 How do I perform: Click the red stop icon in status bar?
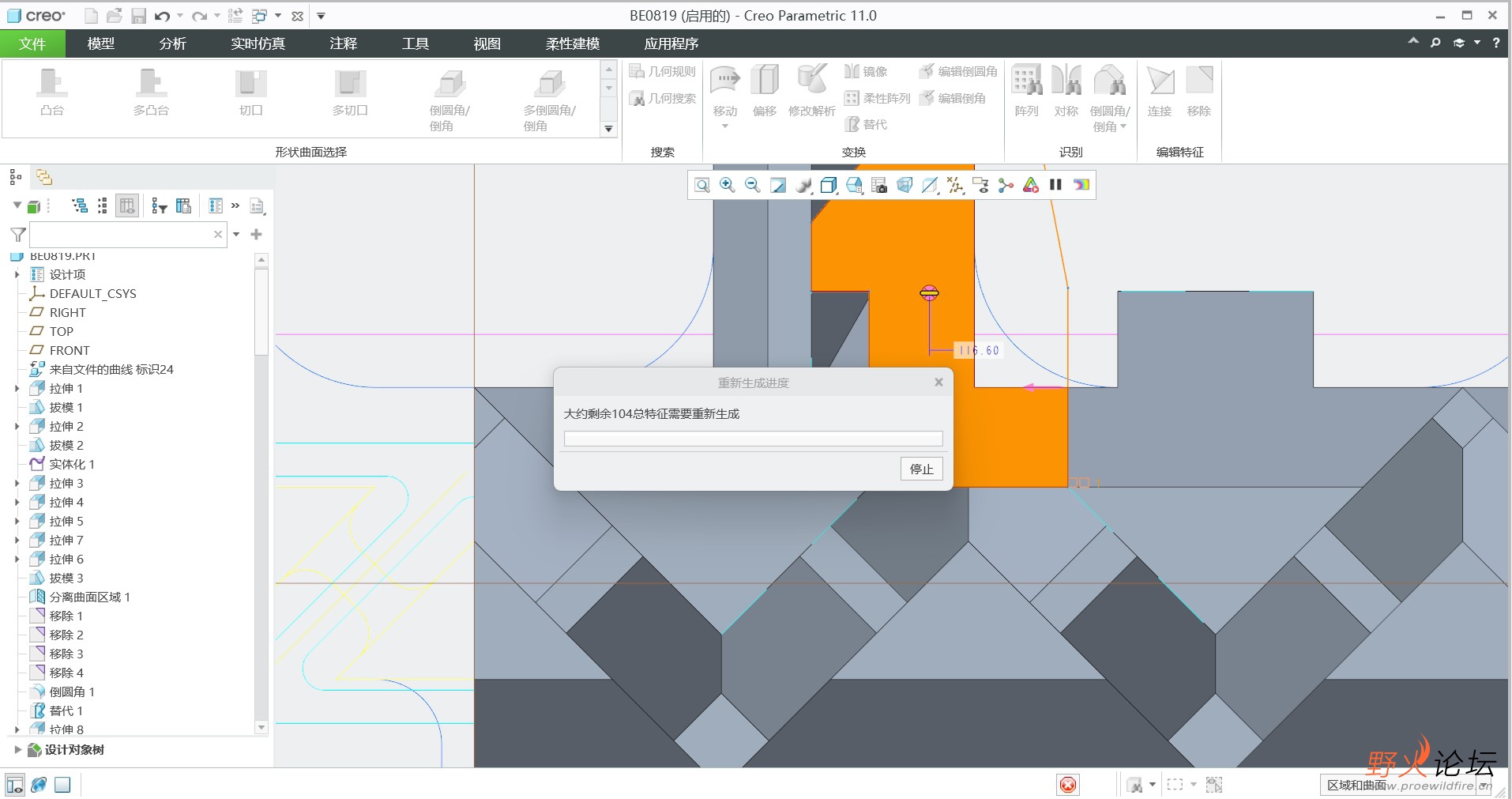coord(1067,785)
